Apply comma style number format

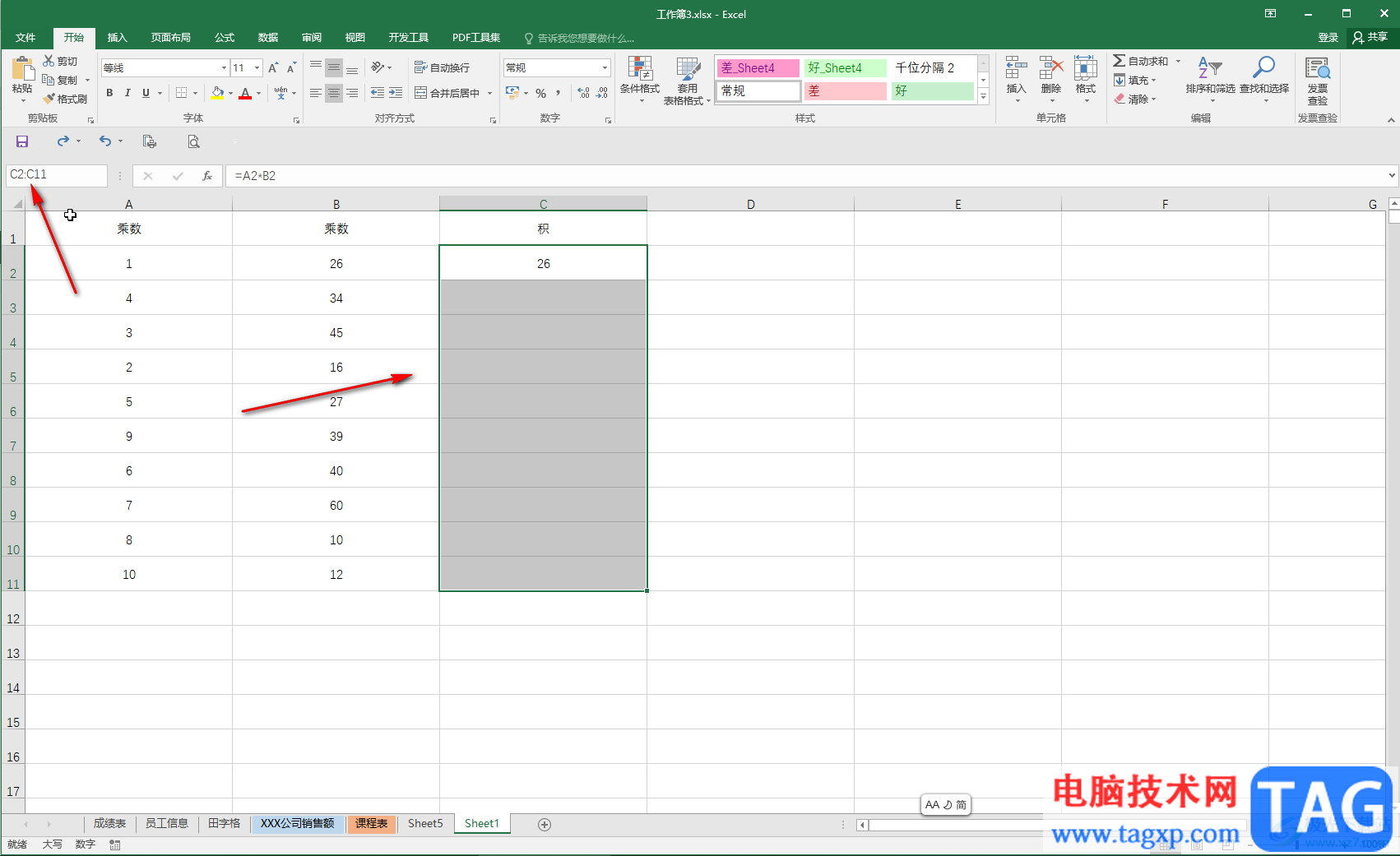tap(559, 93)
